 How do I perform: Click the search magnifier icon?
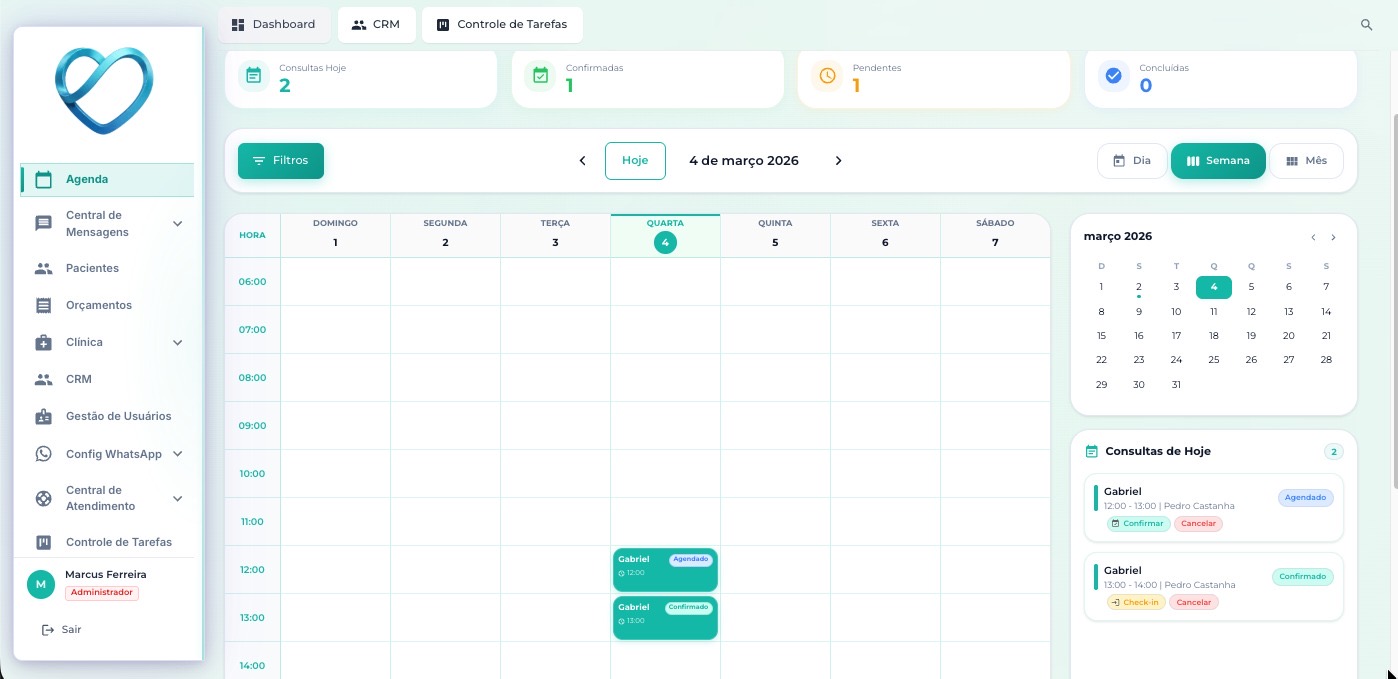pyautogui.click(x=1366, y=25)
